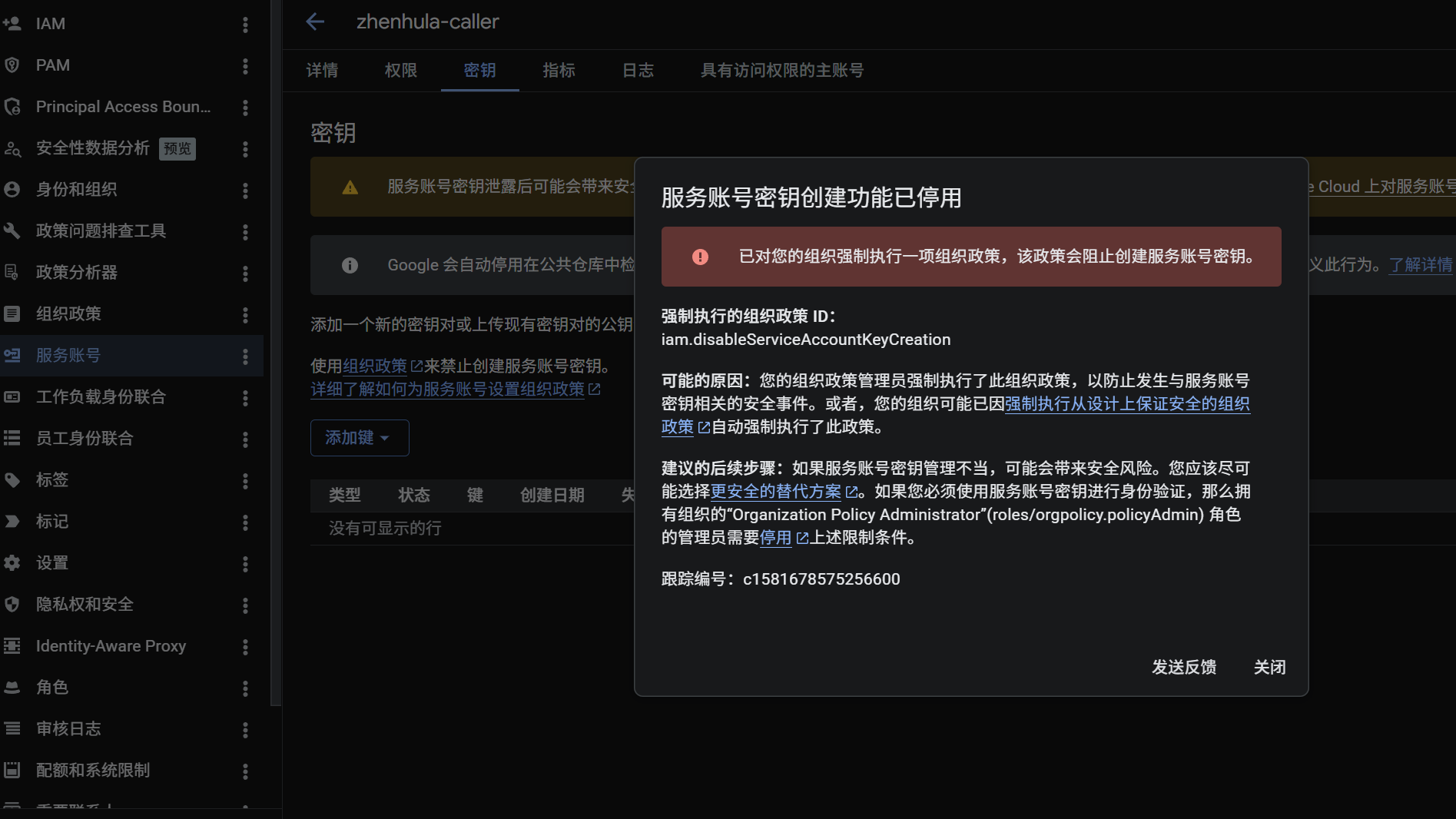Image resolution: width=1456 pixels, height=819 pixels.
Task: Expand the 添加键 dropdown button
Action: click(x=359, y=438)
